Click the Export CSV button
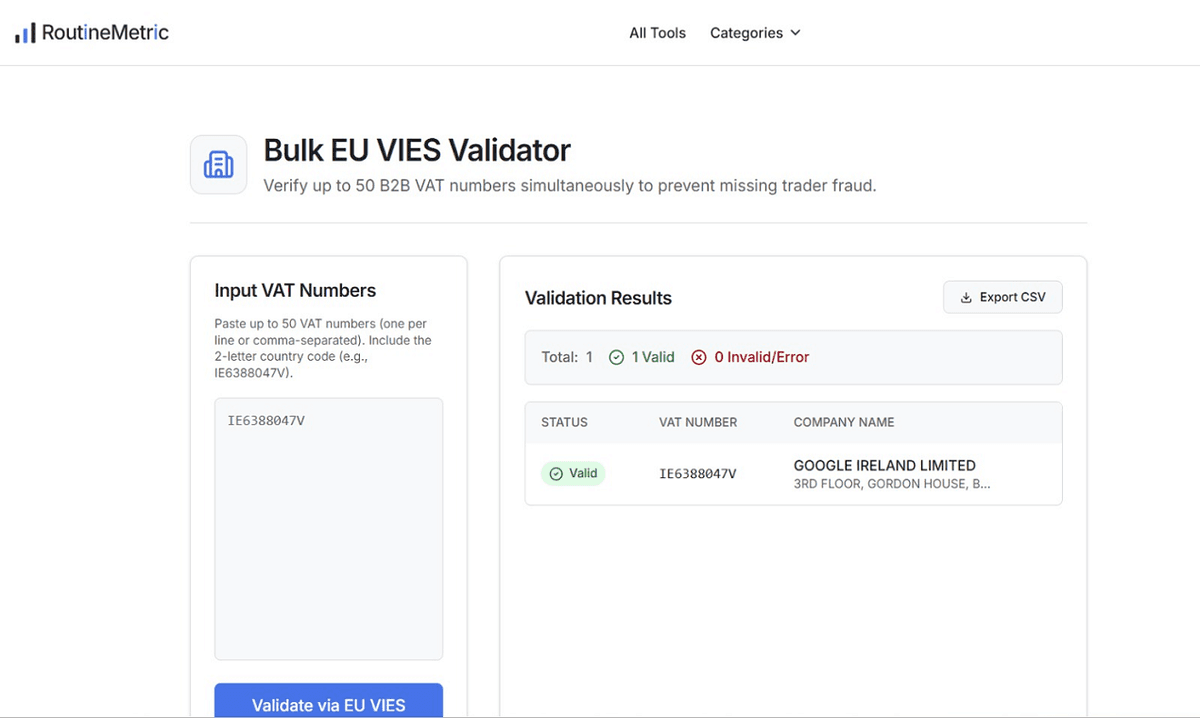The height and width of the screenshot is (718, 1200). click(x=1002, y=297)
